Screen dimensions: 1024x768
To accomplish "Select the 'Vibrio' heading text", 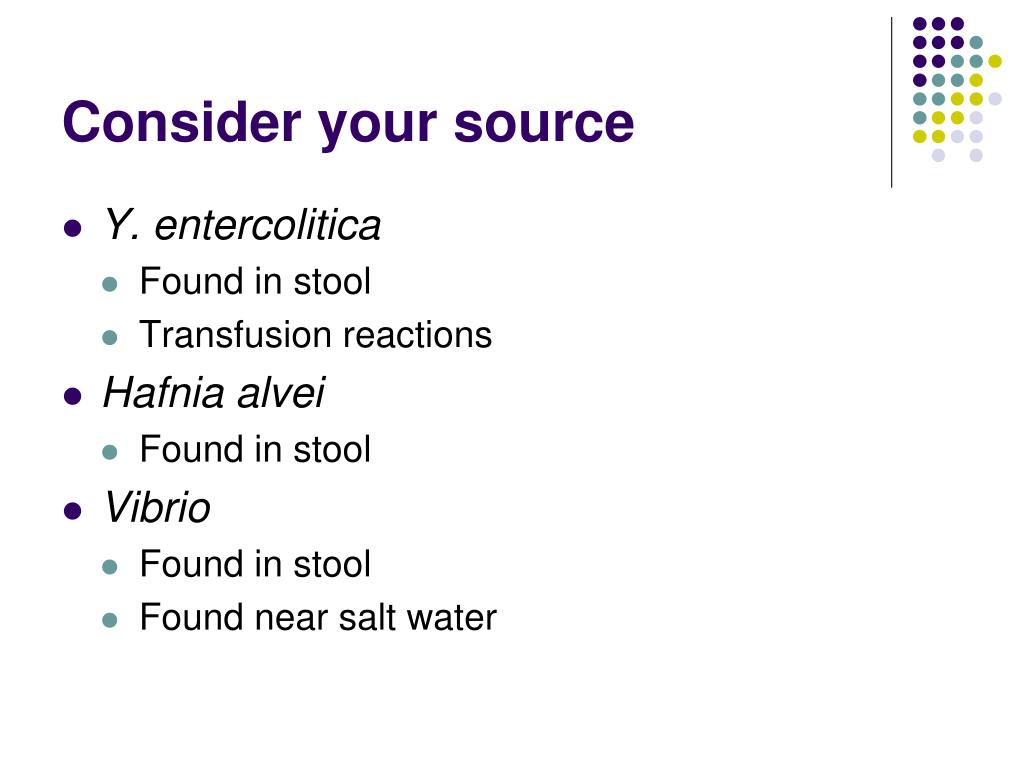I will pyautogui.click(x=157, y=507).
